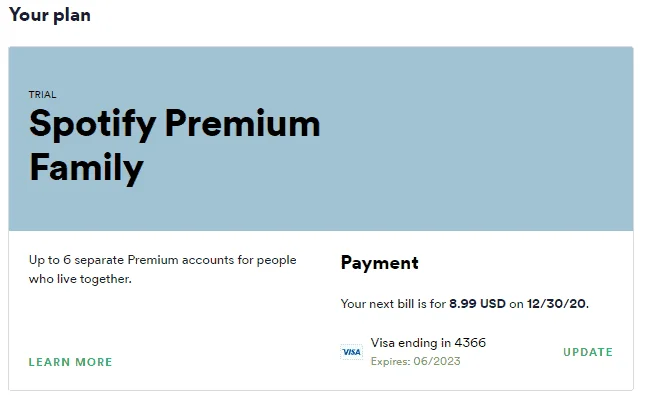
Task: Open the LEARN MORE link
Action: point(70,362)
